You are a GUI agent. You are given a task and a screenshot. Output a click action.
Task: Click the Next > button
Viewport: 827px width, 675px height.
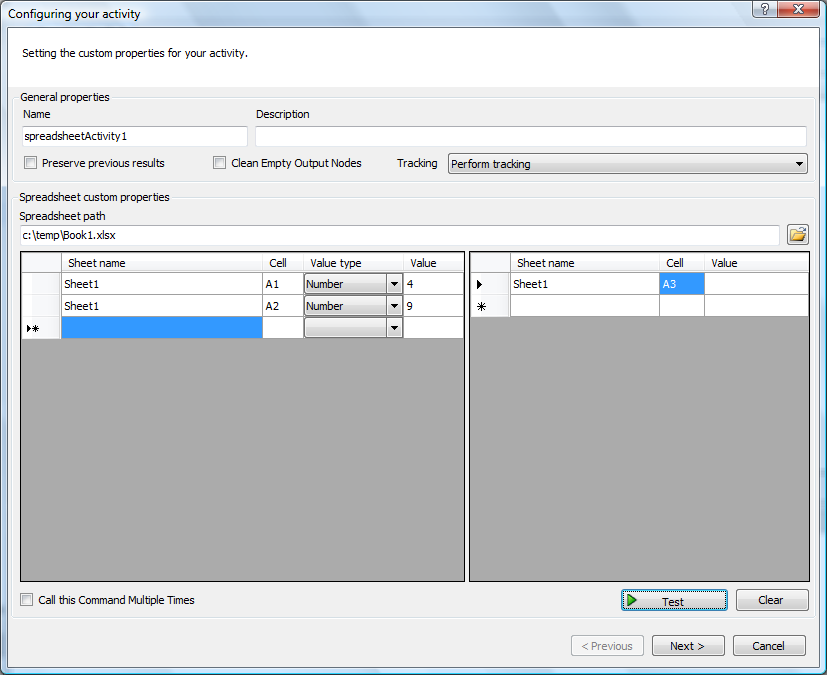[687, 646]
